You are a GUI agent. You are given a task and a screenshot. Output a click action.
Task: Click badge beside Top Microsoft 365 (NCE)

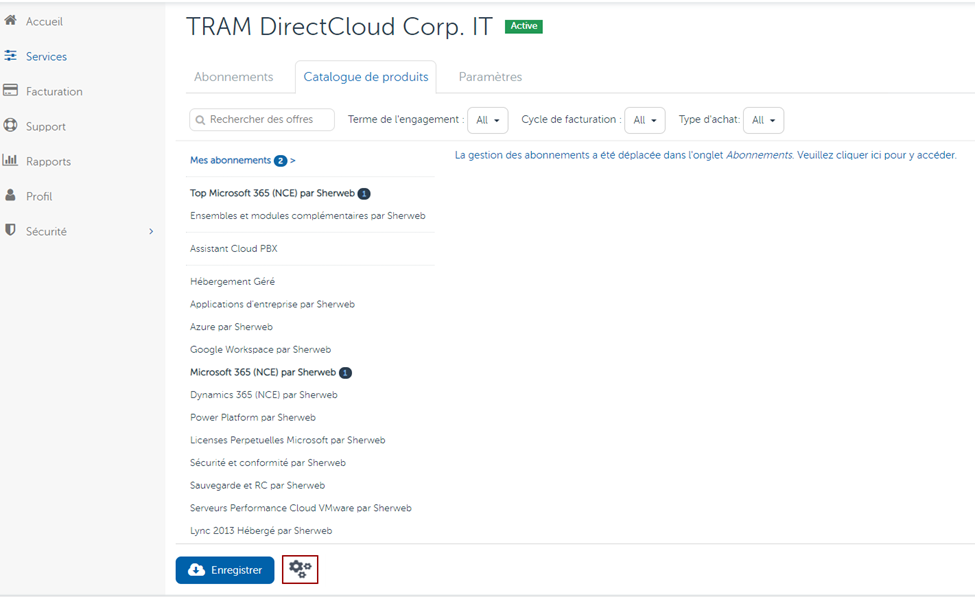364,193
